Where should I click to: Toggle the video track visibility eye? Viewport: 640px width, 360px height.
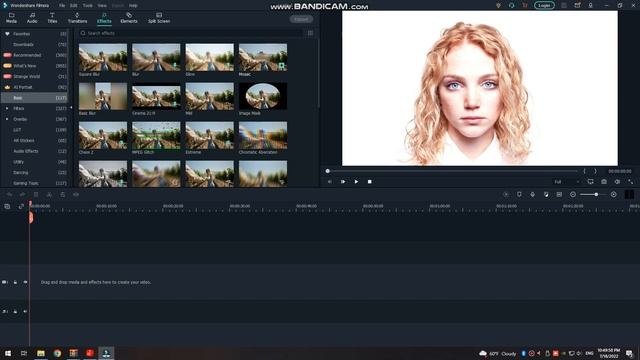tap(25, 282)
